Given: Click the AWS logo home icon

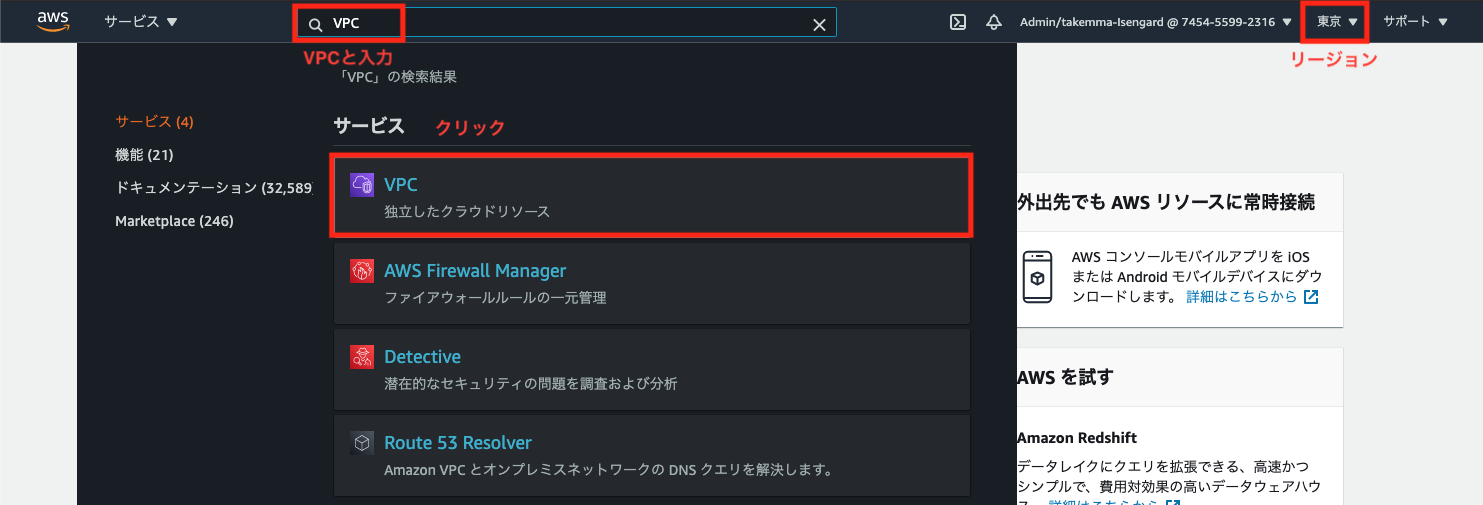Looking at the screenshot, I should pyautogui.click(x=52, y=21).
